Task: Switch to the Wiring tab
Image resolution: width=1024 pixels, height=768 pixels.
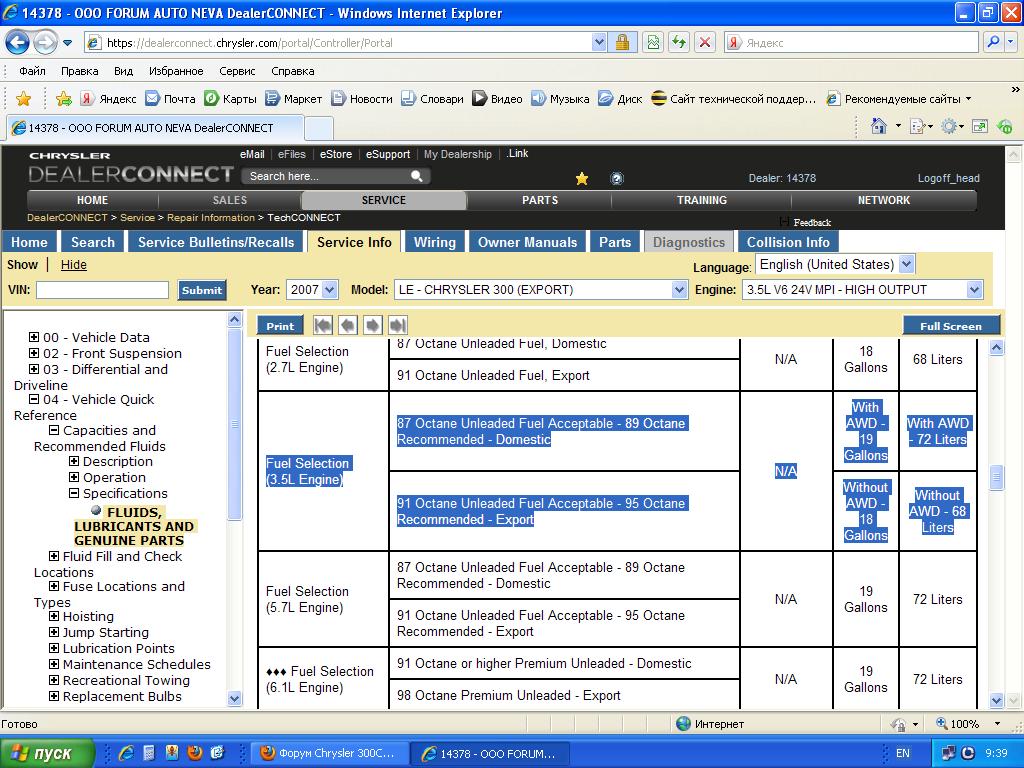Action: pos(435,242)
